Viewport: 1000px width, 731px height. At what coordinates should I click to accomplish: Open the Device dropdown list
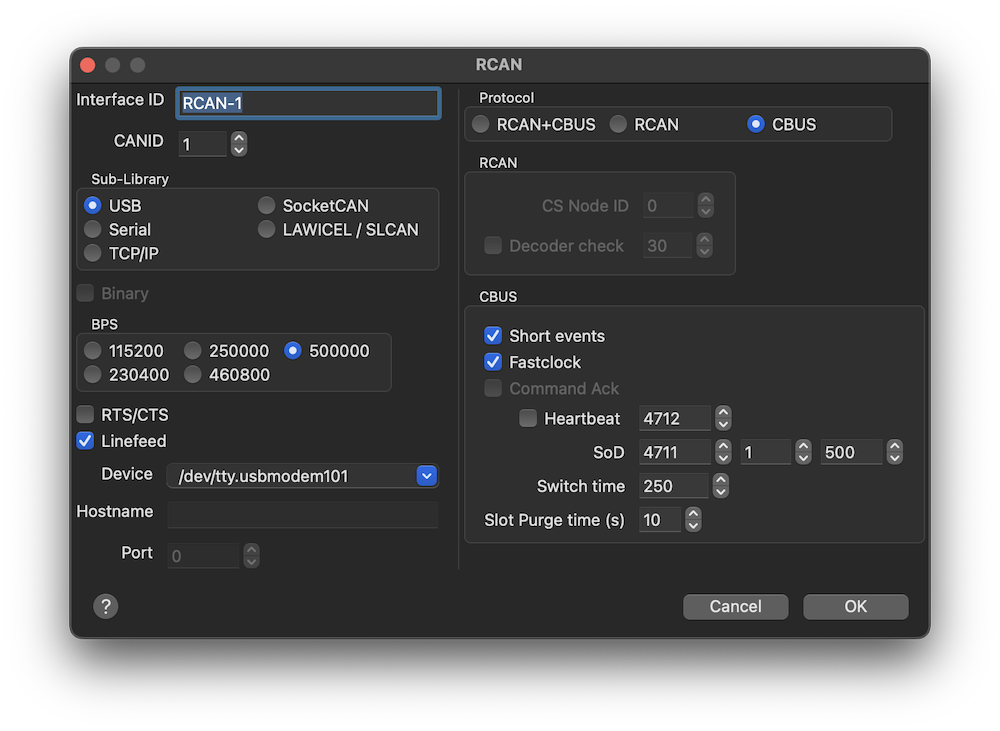click(x=427, y=476)
